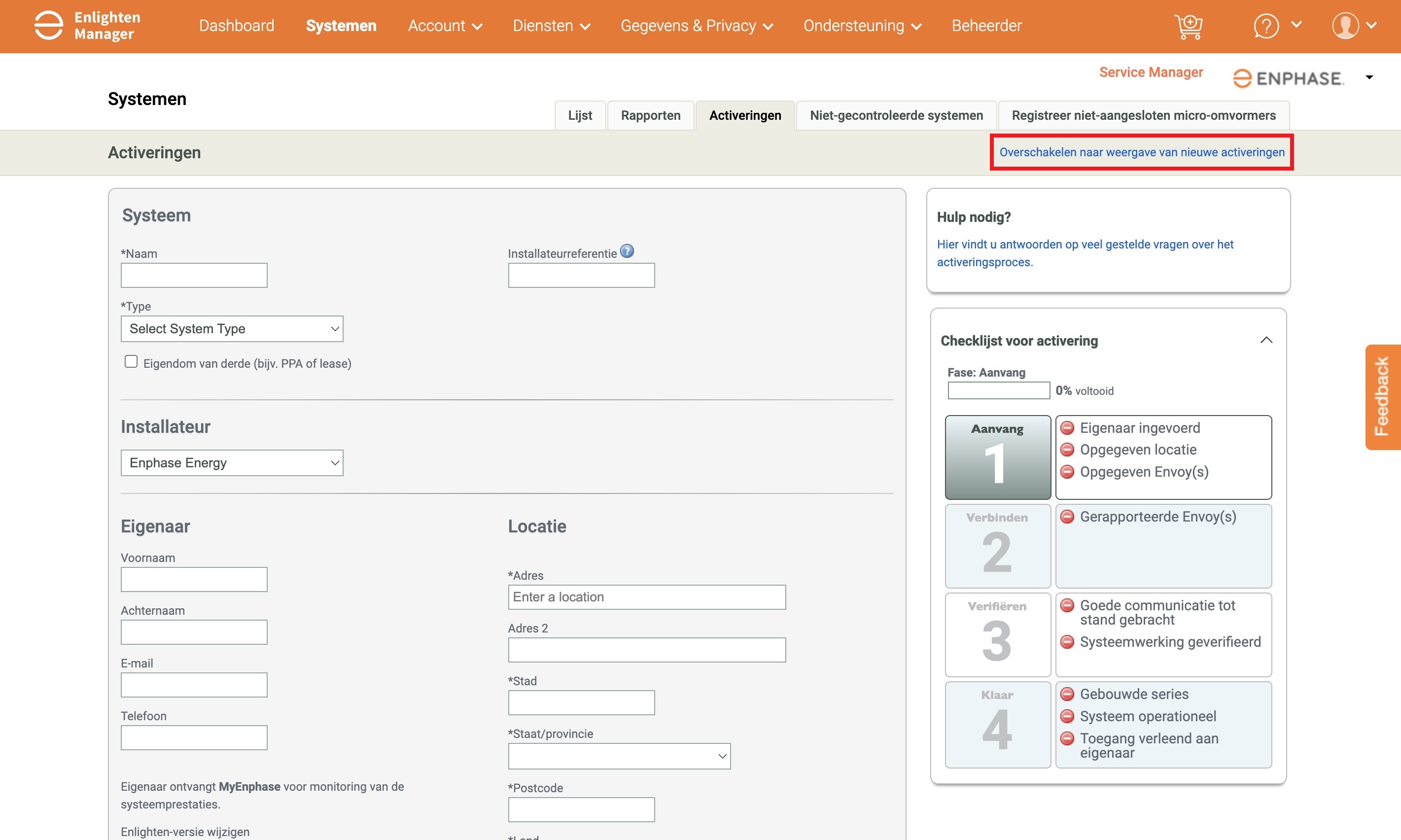The width and height of the screenshot is (1401, 840).
Task: Click the red icon beside Gebouwde series
Action: pyautogui.click(x=1067, y=694)
